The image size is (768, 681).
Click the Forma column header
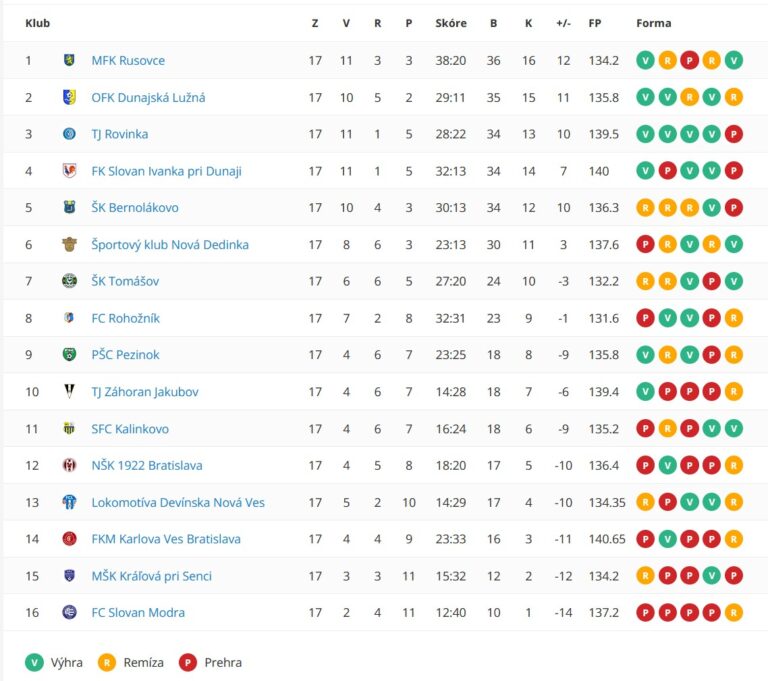click(x=654, y=23)
